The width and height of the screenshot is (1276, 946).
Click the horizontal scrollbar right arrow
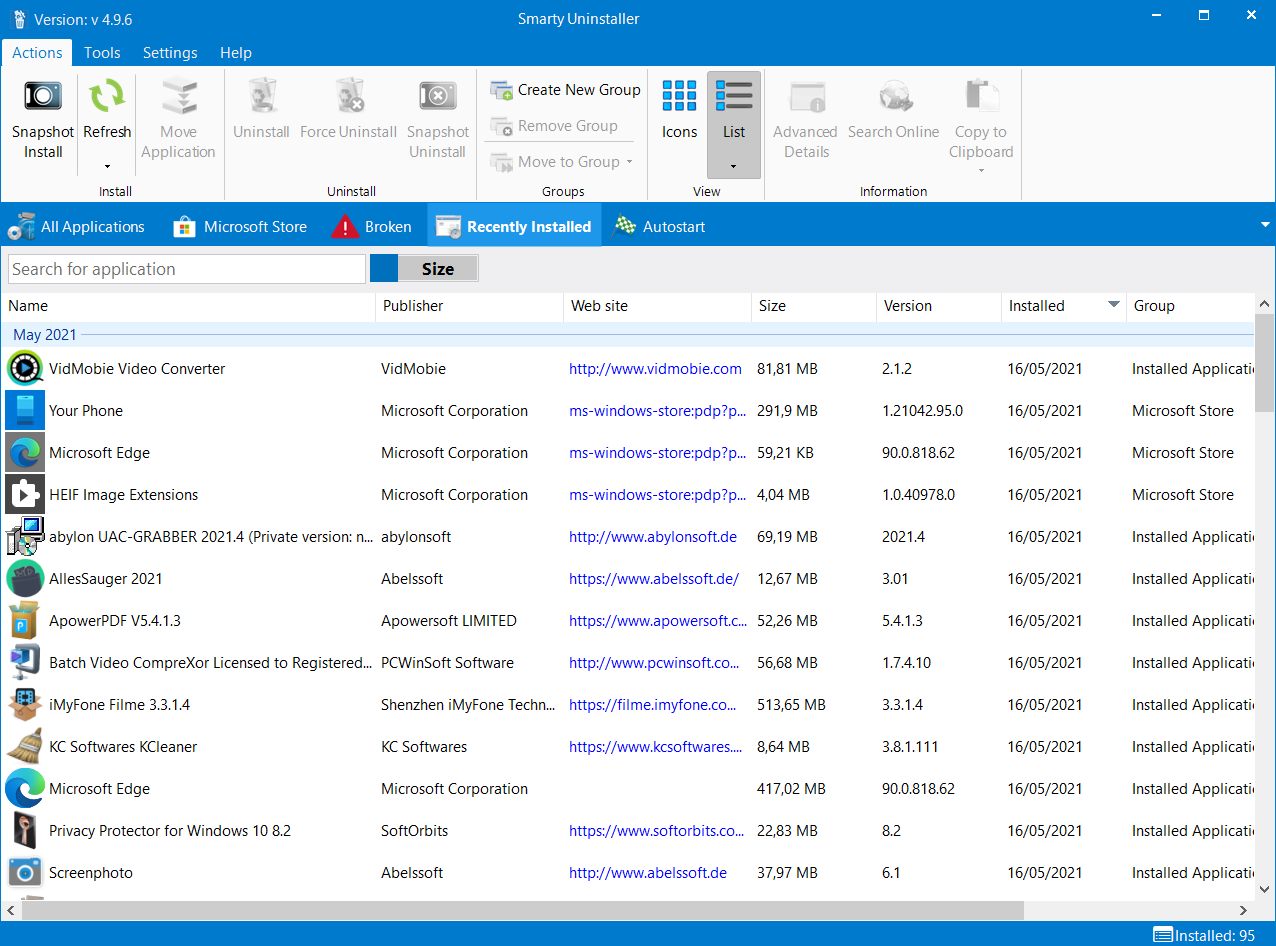coord(1244,910)
